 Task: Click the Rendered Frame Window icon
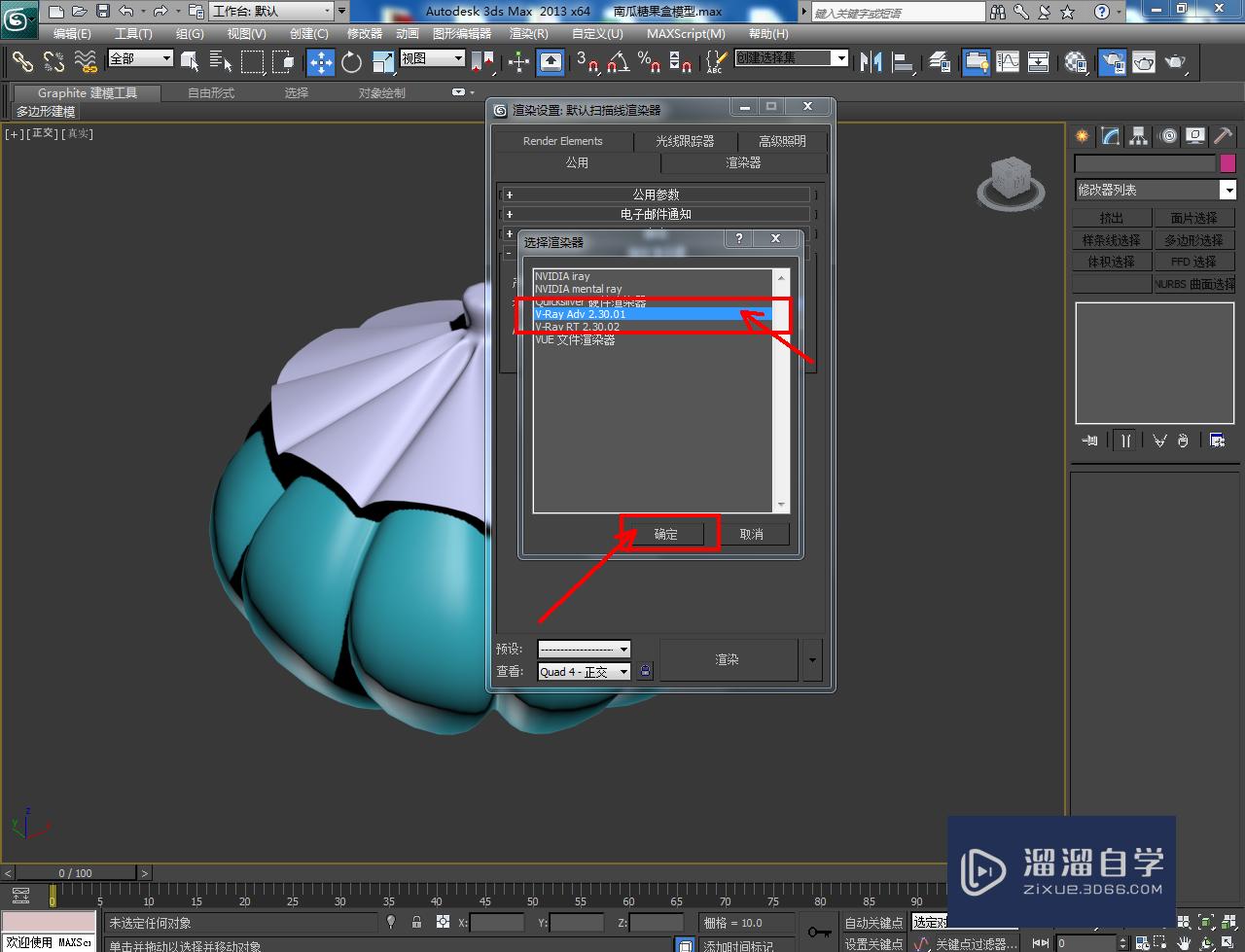pyautogui.click(x=1143, y=62)
